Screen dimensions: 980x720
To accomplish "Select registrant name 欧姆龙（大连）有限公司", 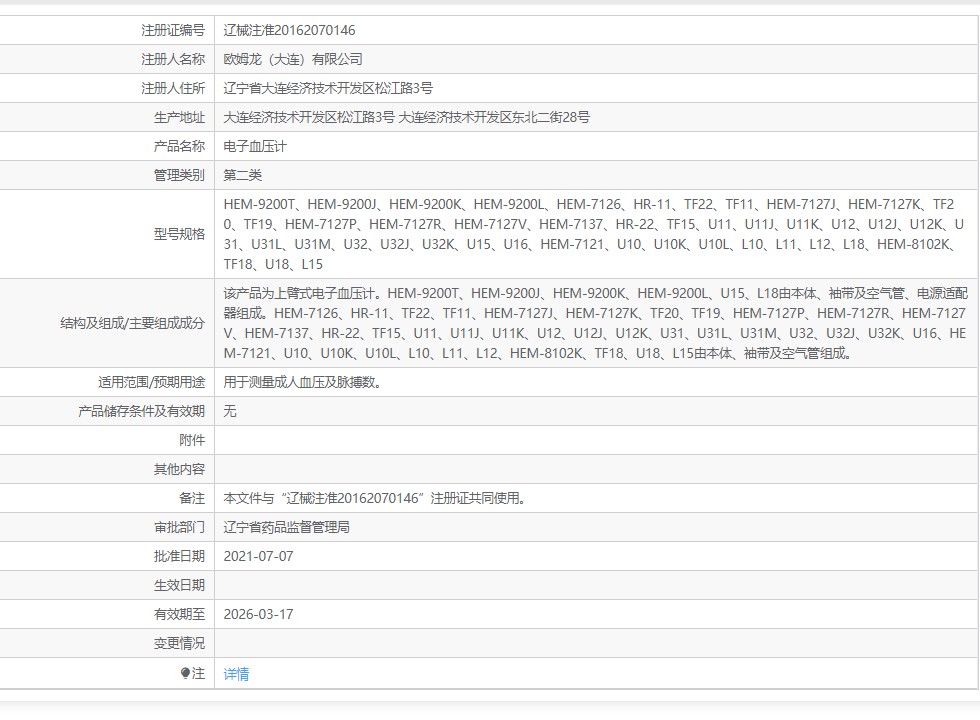I will (293, 59).
